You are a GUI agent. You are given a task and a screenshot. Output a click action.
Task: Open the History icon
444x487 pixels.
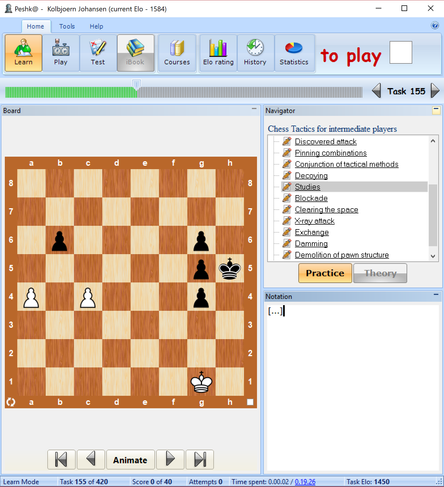coord(255,53)
